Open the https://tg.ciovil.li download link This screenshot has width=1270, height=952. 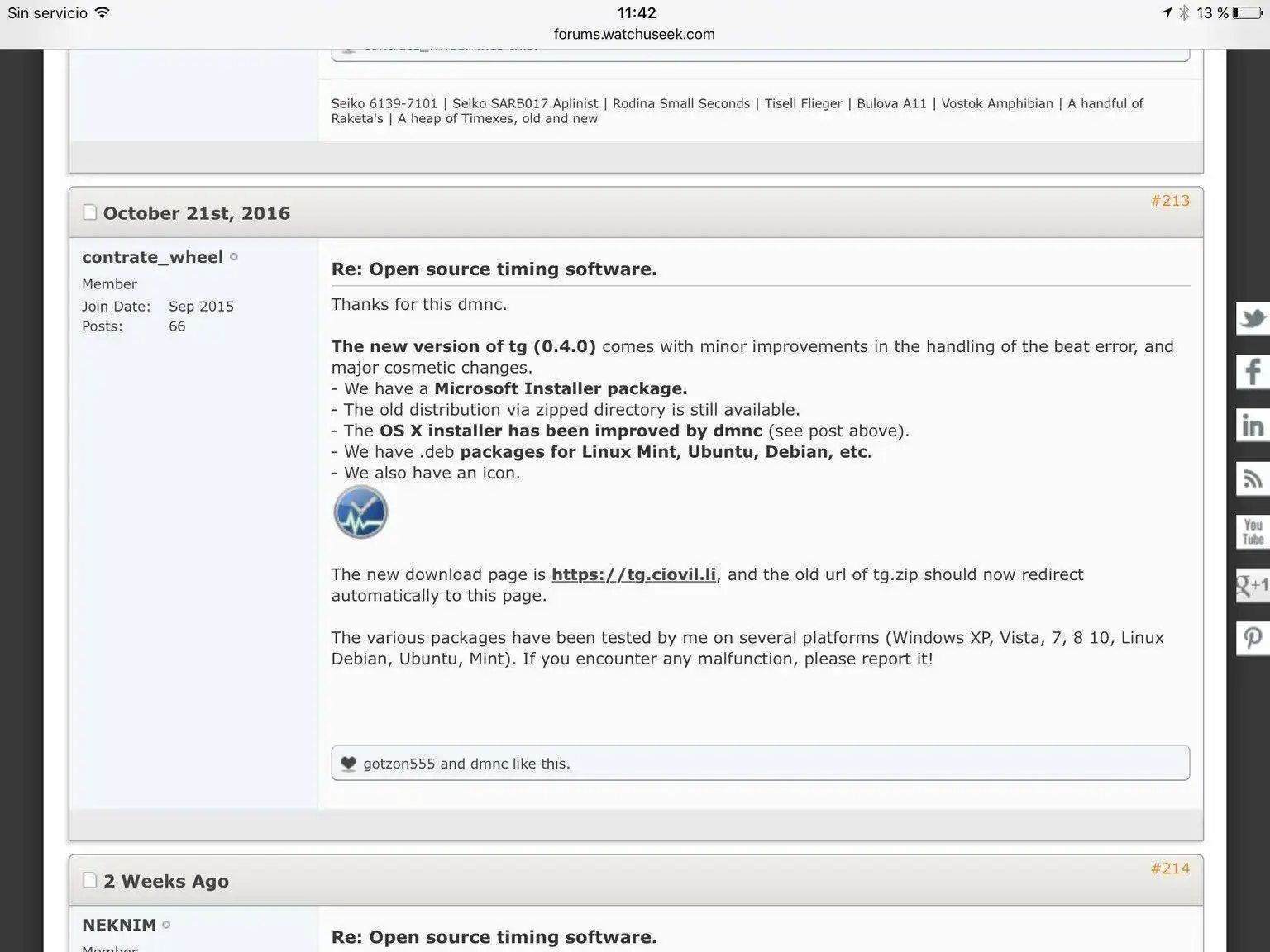(x=634, y=574)
